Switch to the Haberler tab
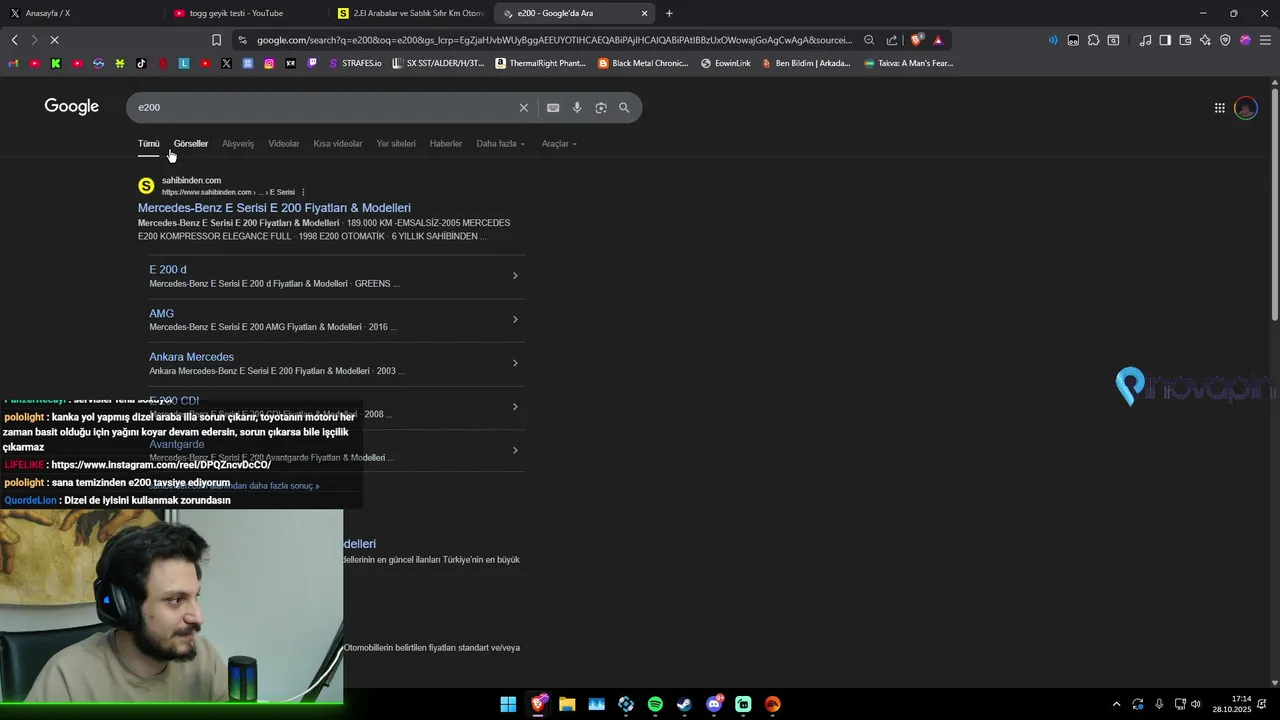 click(446, 144)
